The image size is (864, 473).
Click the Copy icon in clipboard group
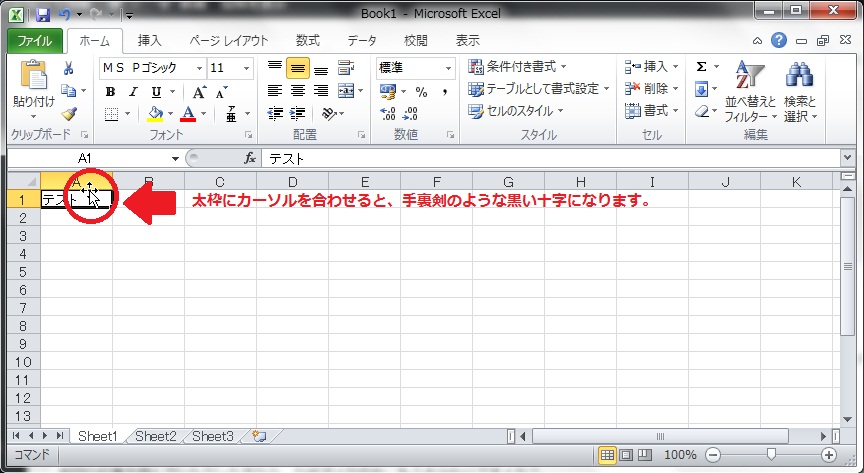[68, 90]
